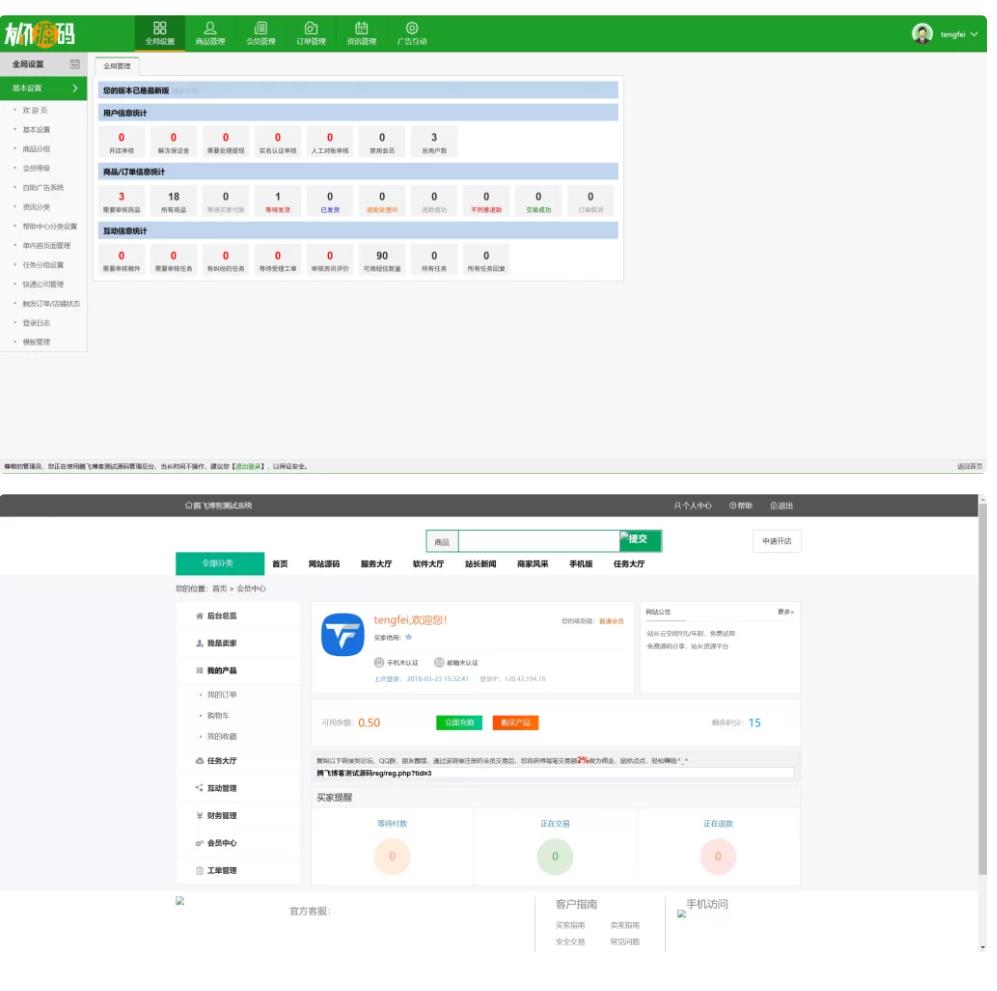Open the tengfei user account dropdown
The image size is (997, 991).
[x=945, y=34]
